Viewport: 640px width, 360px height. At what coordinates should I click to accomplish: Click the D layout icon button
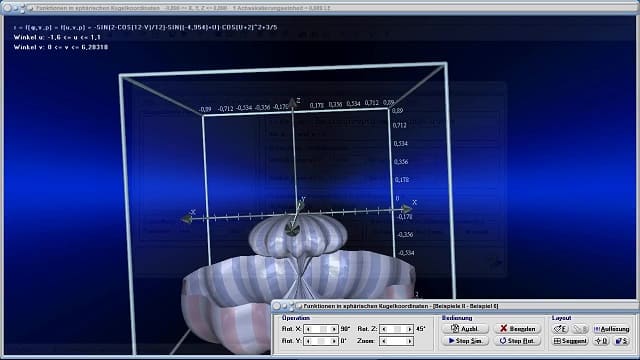601,341
